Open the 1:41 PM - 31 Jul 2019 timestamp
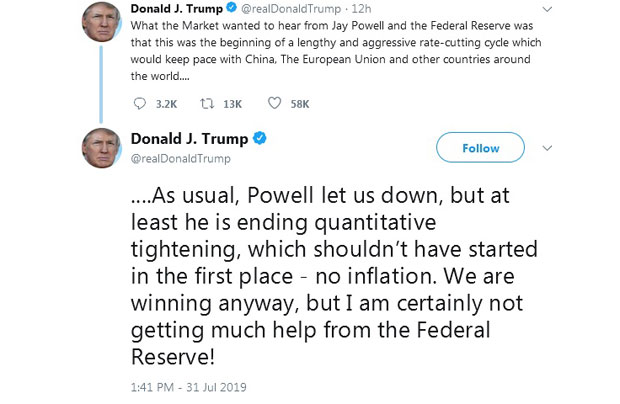The image size is (620, 404). 189,385
